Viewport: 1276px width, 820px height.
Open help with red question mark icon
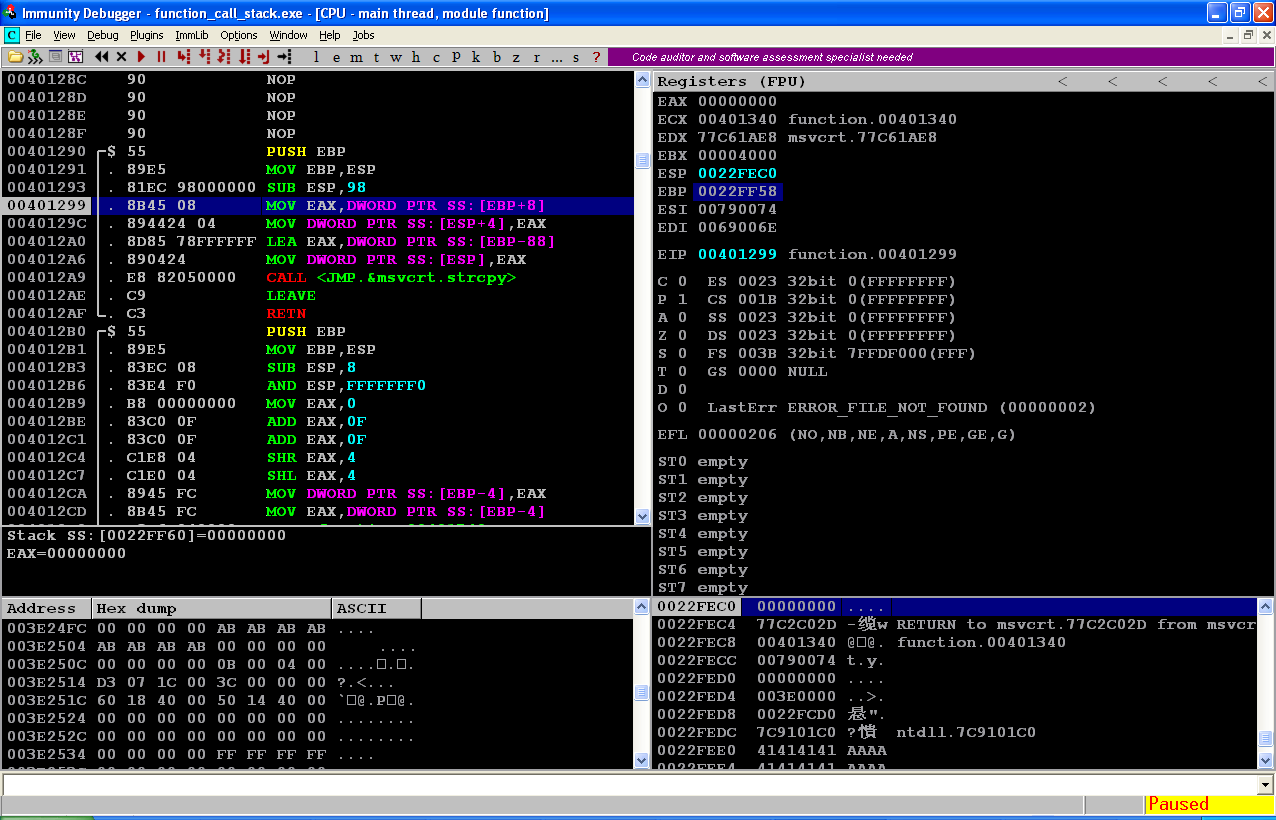pos(596,57)
